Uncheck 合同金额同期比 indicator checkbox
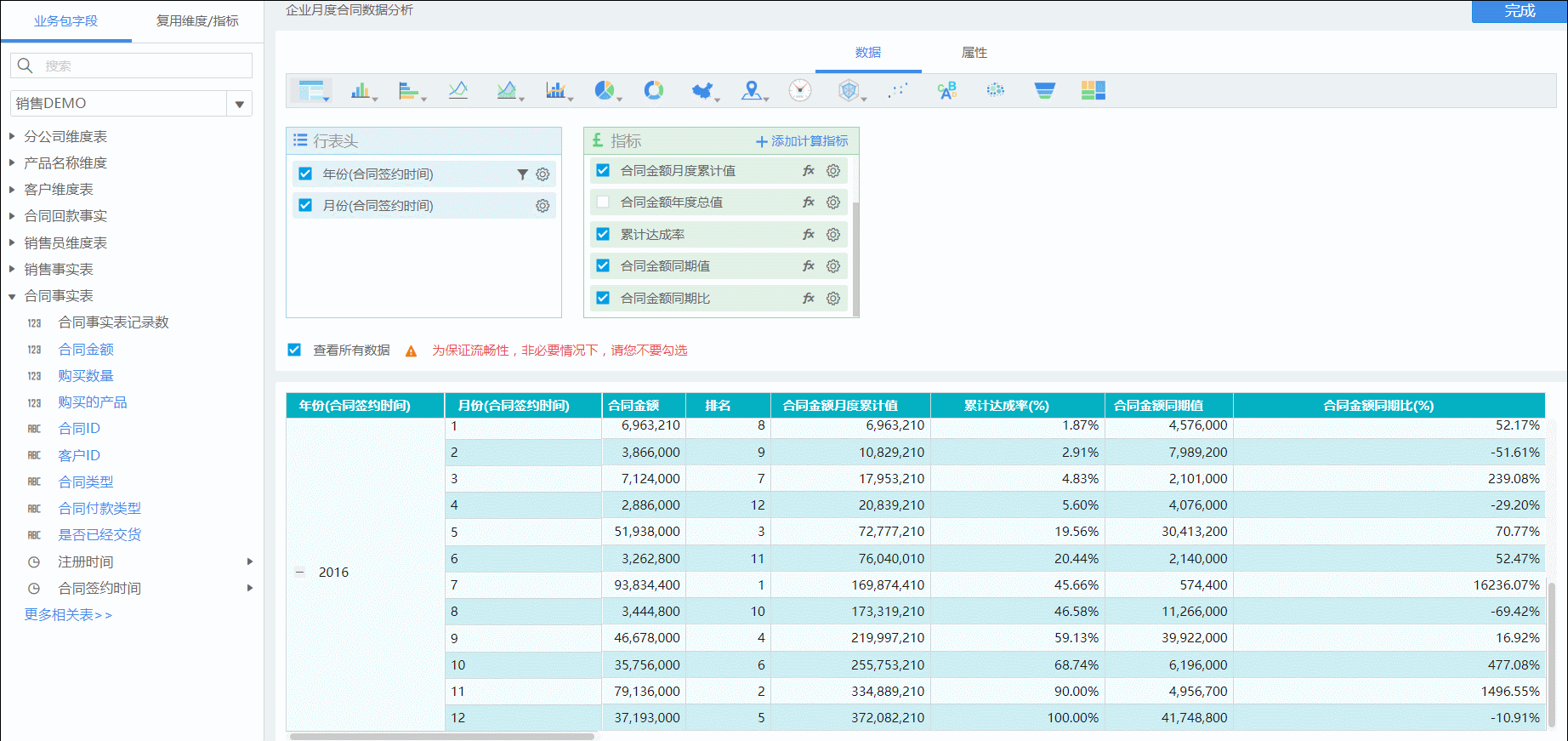The width and height of the screenshot is (1568, 741). (603, 298)
